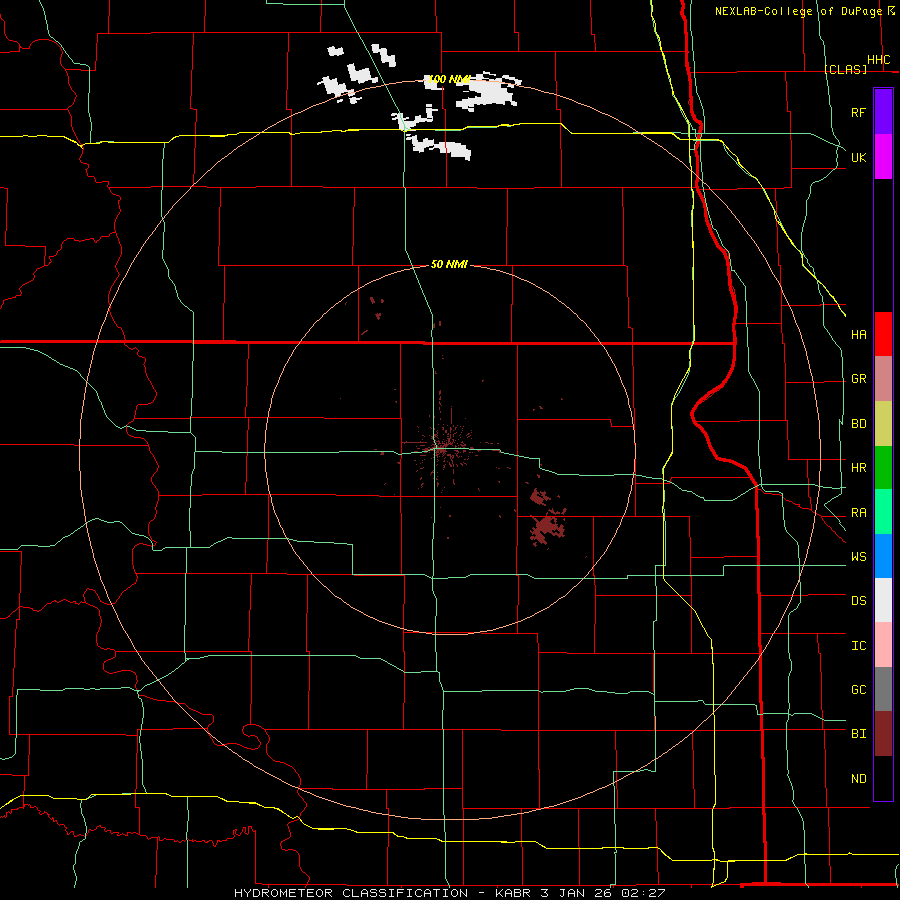The width and height of the screenshot is (900, 900).
Task: Click the HHC product label
Action: click(x=878, y=60)
